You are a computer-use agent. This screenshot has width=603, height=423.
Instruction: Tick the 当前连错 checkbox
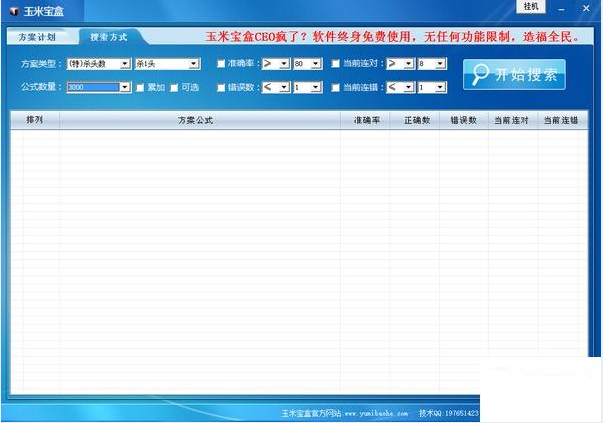(x=335, y=88)
